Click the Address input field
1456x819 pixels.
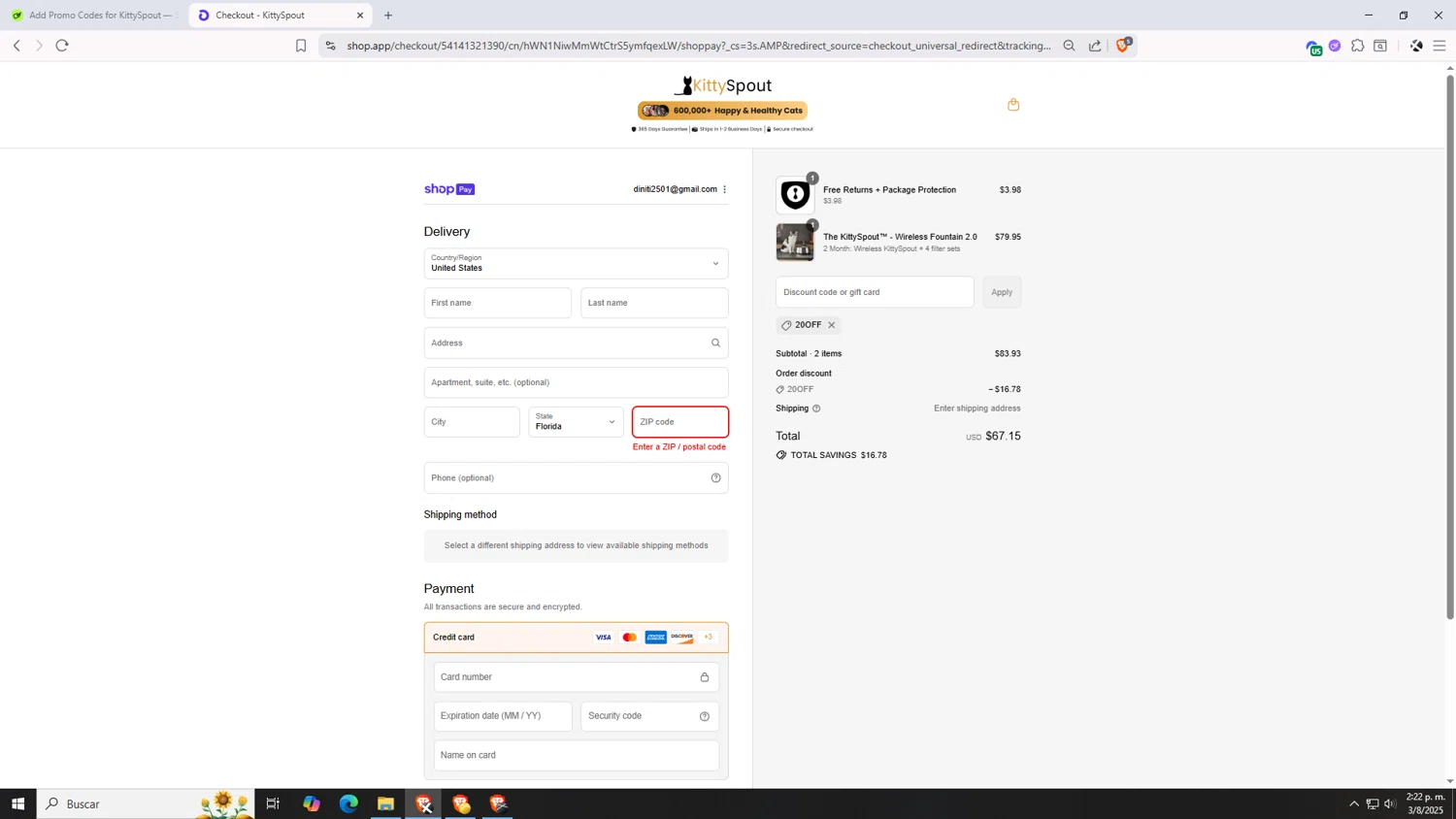[x=576, y=343]
